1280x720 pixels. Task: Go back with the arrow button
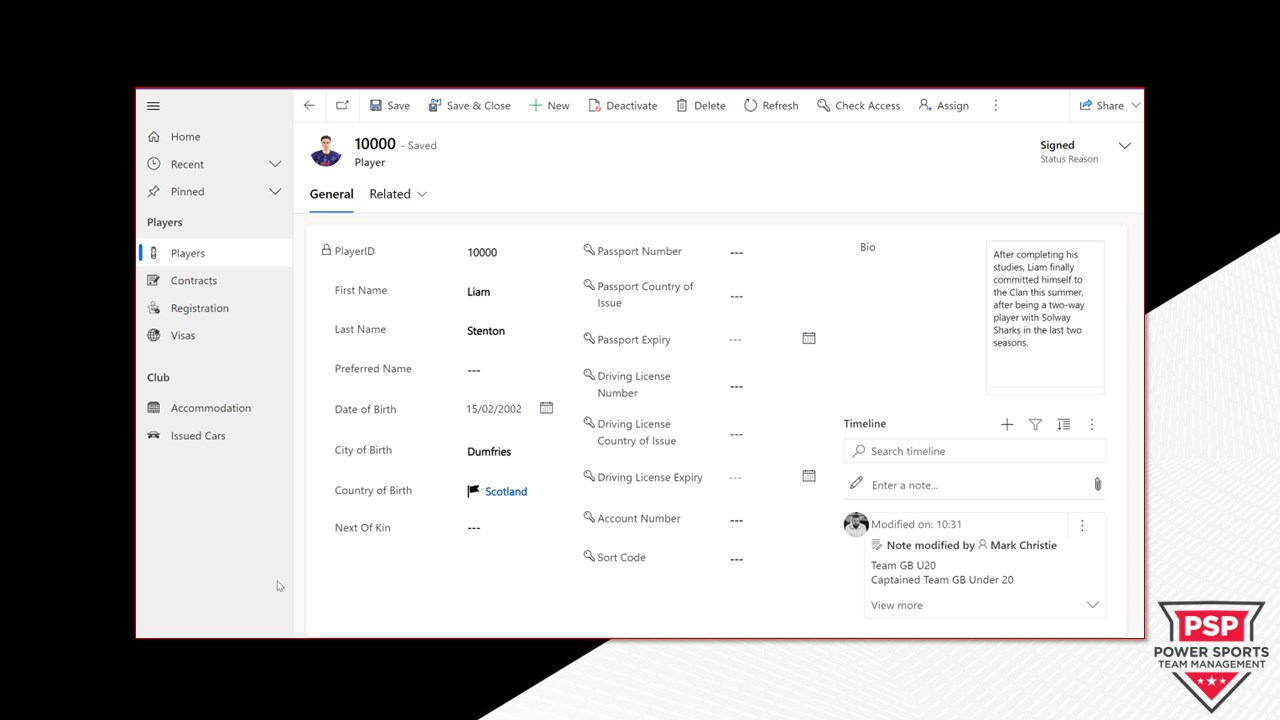coord(309,105)
